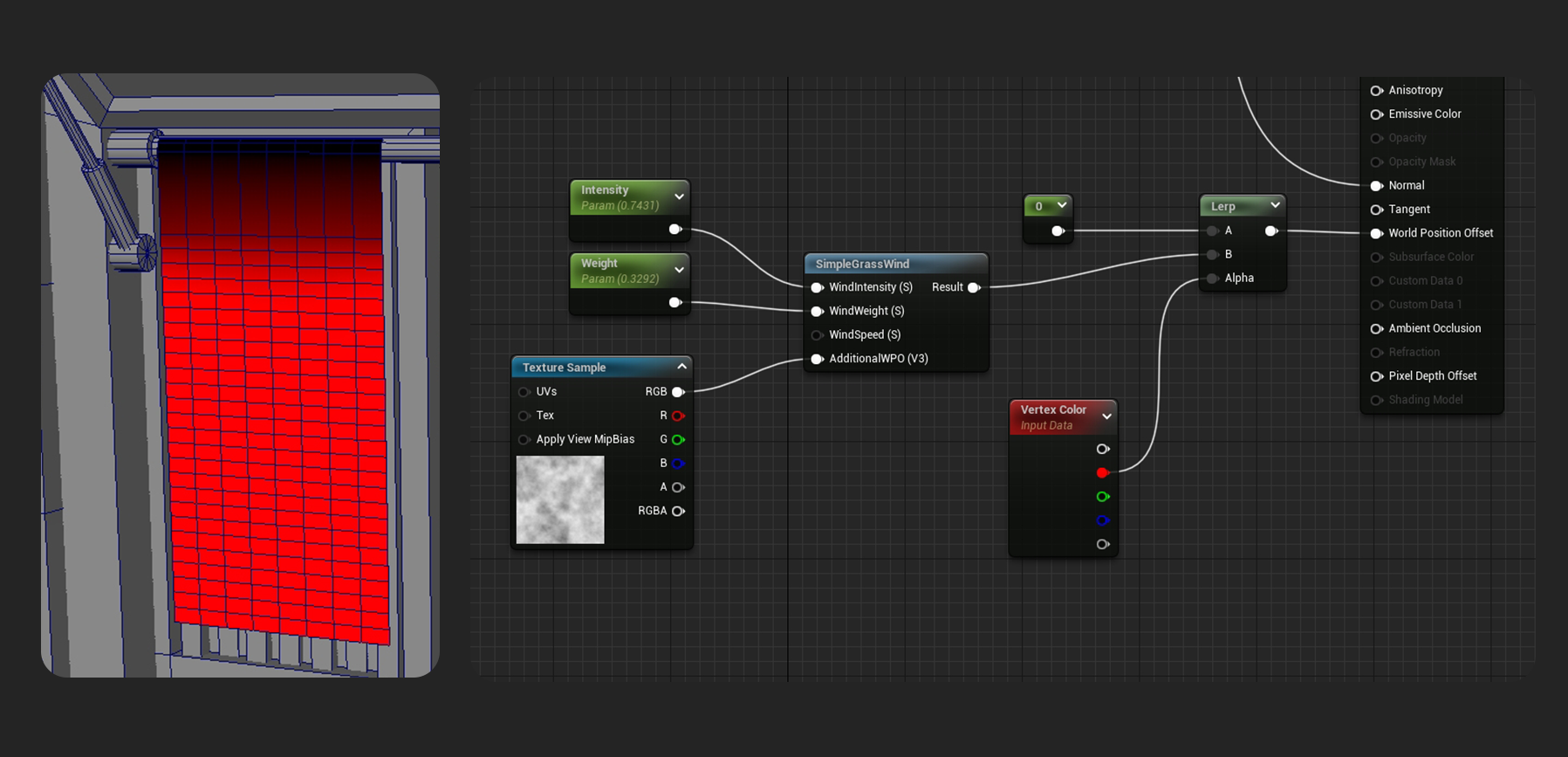Click the Tangent material input pin
The width and height of the screenshot is (1568, 757).
[x=1377, y=210]
